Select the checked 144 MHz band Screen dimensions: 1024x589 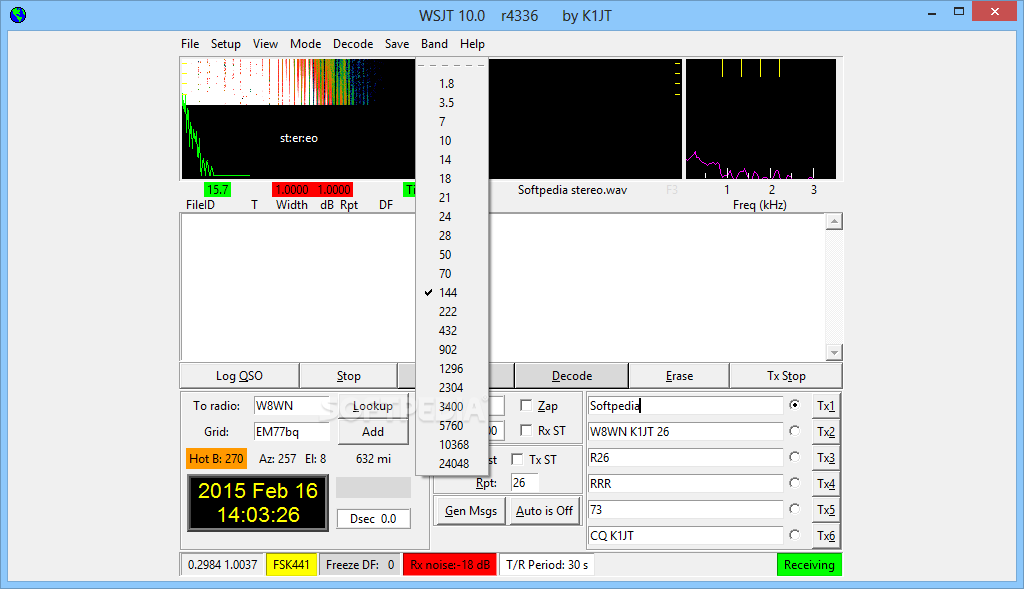[x=452, y=292]
